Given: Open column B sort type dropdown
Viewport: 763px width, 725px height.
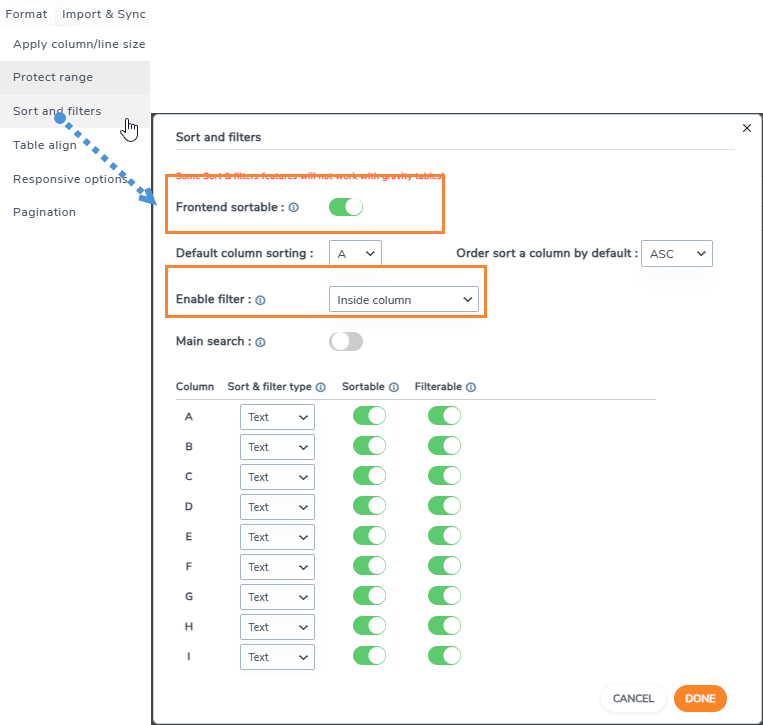Looking at the screenshot, I should tap(277, 447).
